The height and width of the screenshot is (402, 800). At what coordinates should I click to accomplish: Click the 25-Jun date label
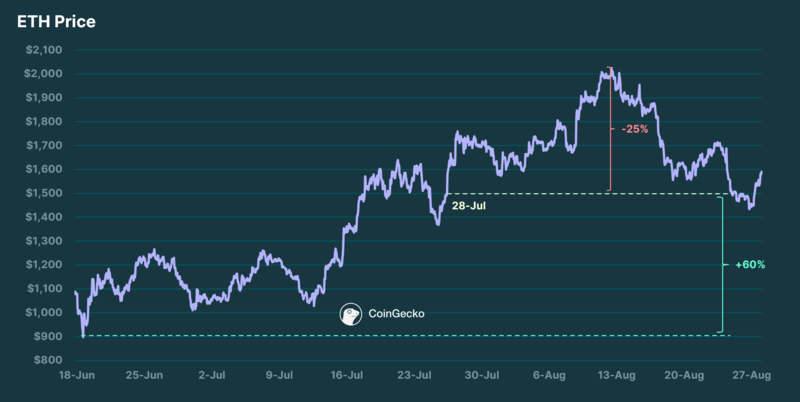click(x=145, y=376)
